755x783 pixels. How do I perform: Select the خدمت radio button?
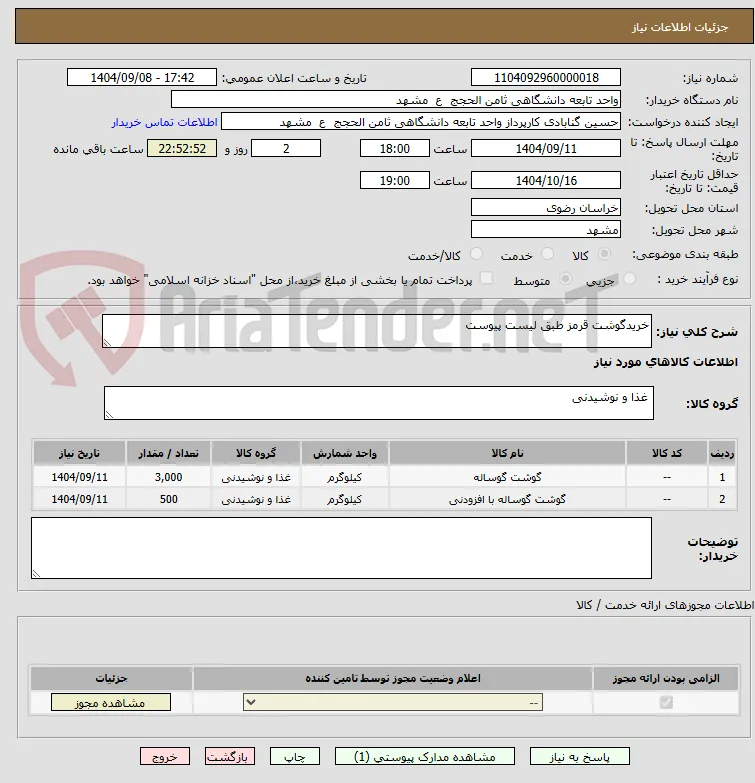coord(547,254)
